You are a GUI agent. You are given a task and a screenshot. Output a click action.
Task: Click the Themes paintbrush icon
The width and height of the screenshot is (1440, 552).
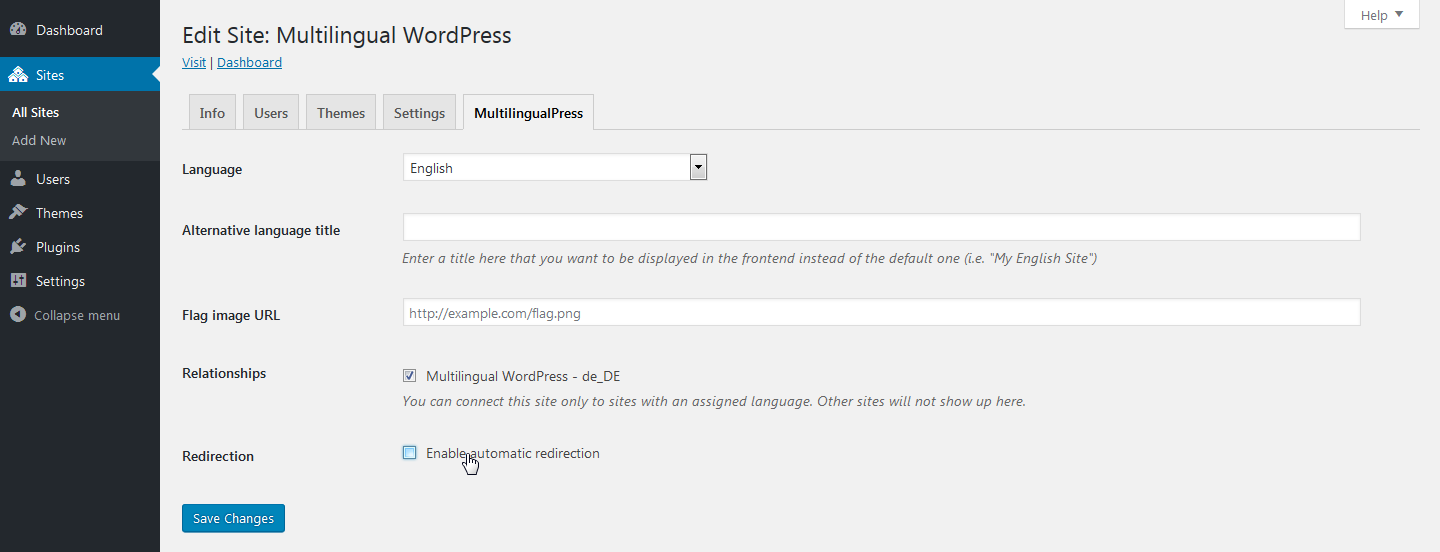point(18,213)
